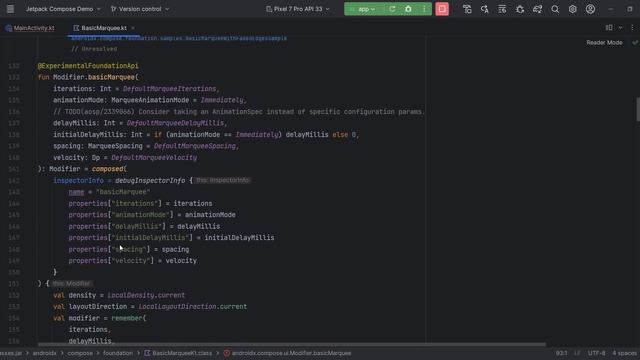Open more run actions menu
The image size is (640, 360).
click(x=424, y=9)
